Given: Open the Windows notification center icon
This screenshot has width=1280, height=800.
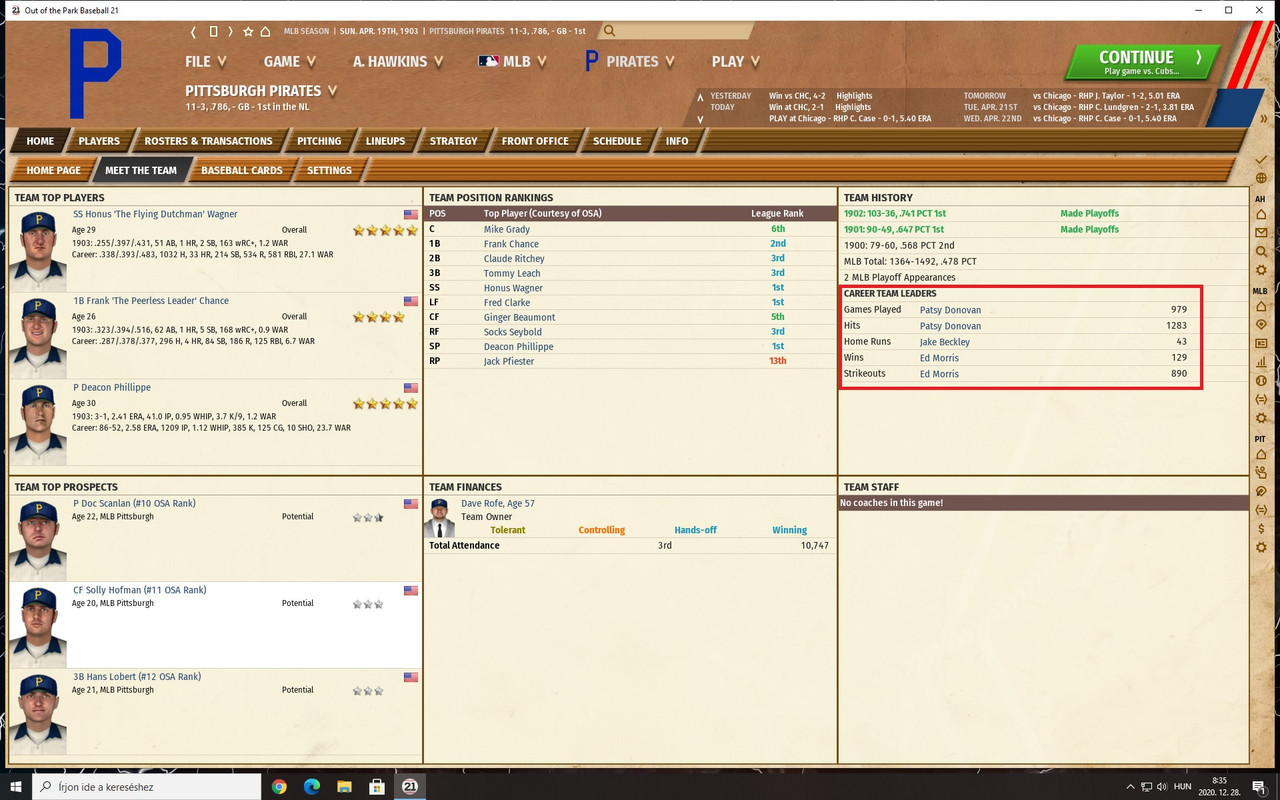Looking at the screenshot, I should (x=1259, y=787).
